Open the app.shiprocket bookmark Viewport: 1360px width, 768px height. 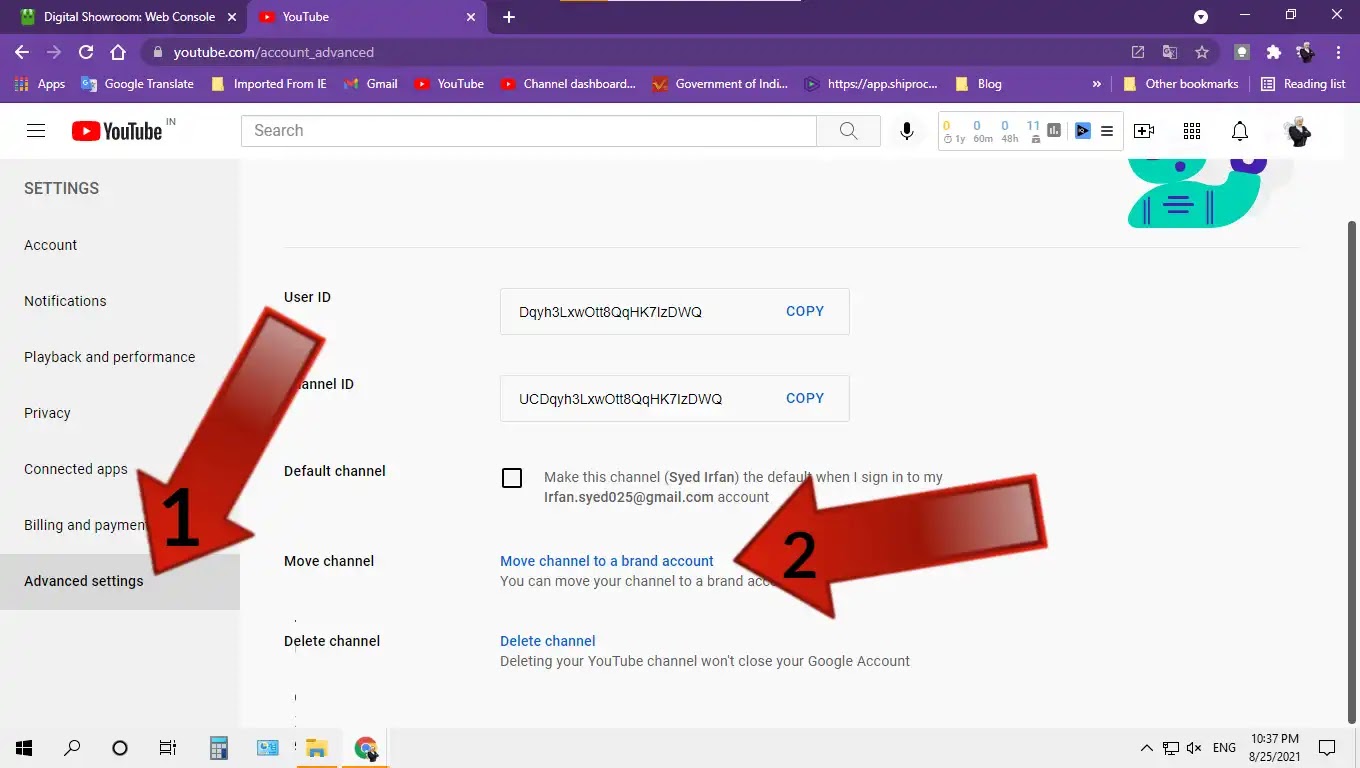872,84
